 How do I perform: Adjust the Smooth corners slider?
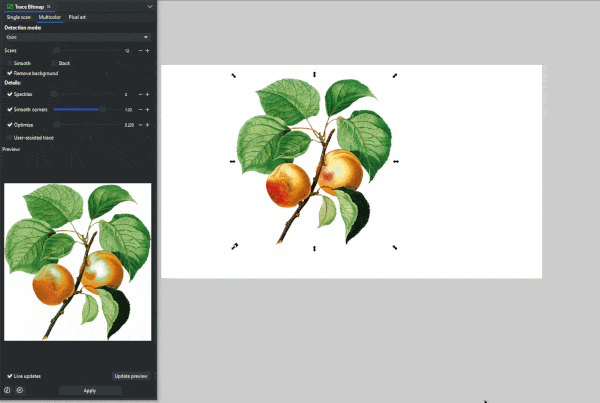point(87,109)
